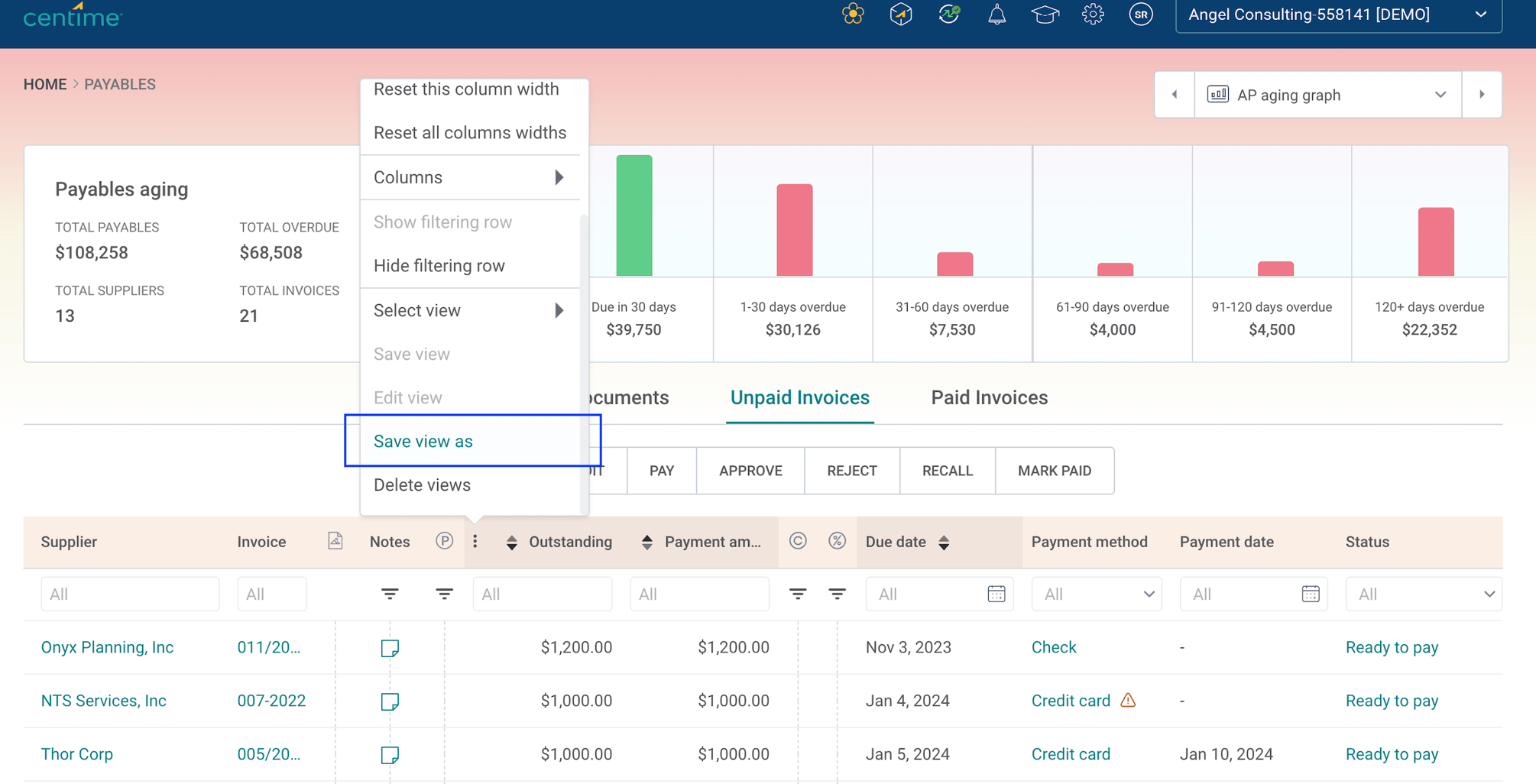Expand the Select view submenu

(470, 310)
